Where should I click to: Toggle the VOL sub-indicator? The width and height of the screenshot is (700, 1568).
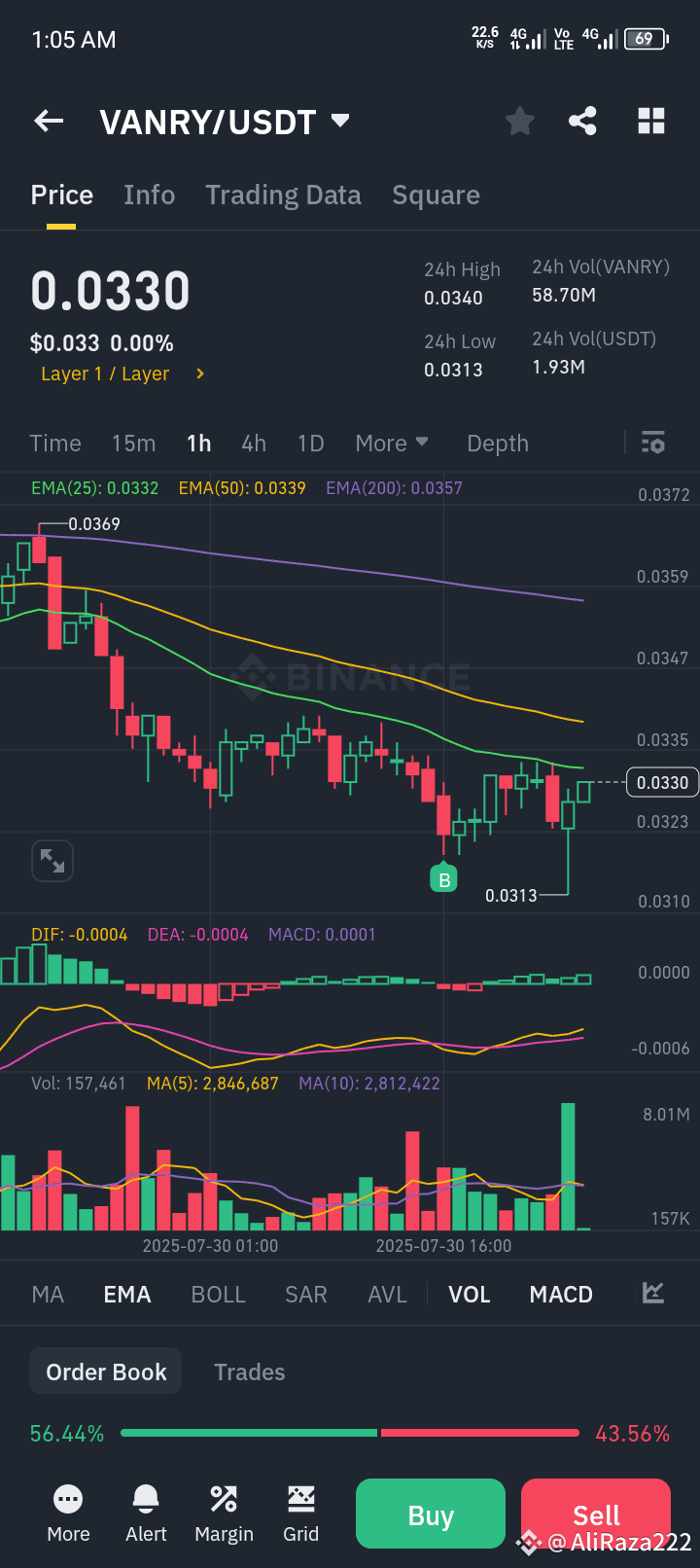pos(470,1295)
